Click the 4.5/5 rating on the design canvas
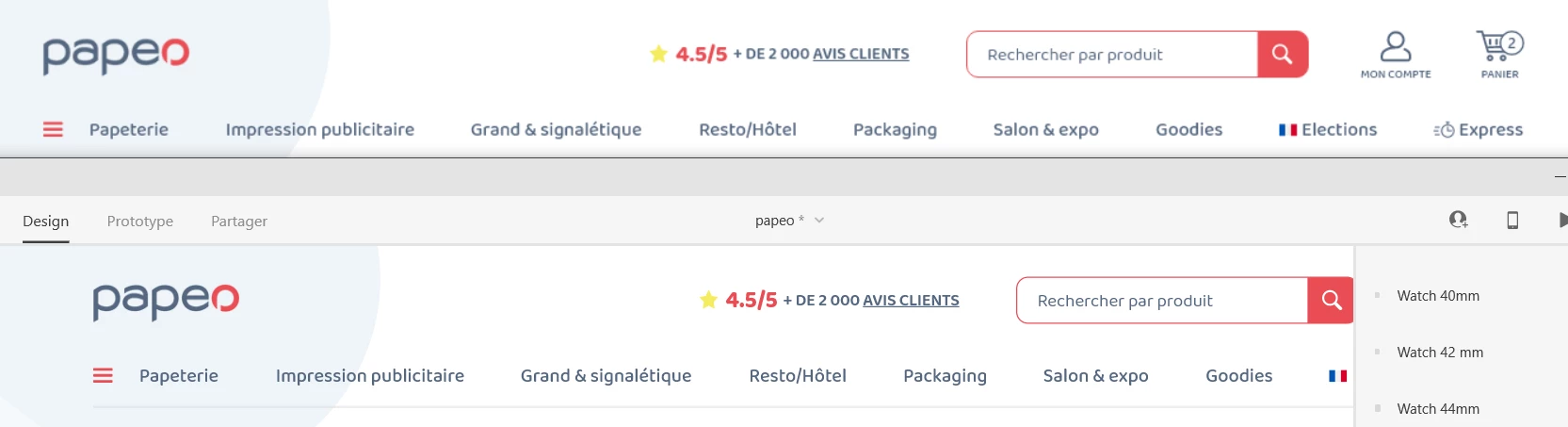Viewport: 1568px width, 427px height. tap(752, 301)
